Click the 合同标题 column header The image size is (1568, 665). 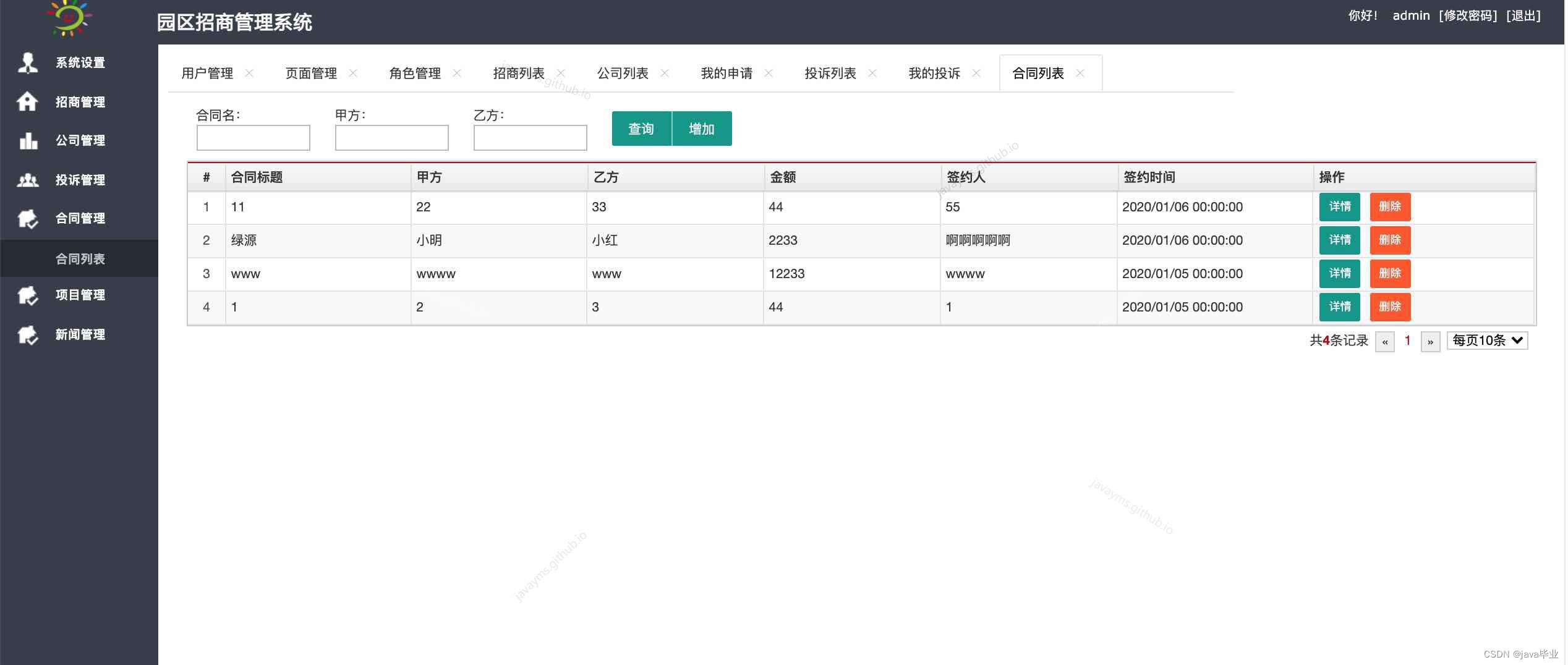(x=318, y=177)
